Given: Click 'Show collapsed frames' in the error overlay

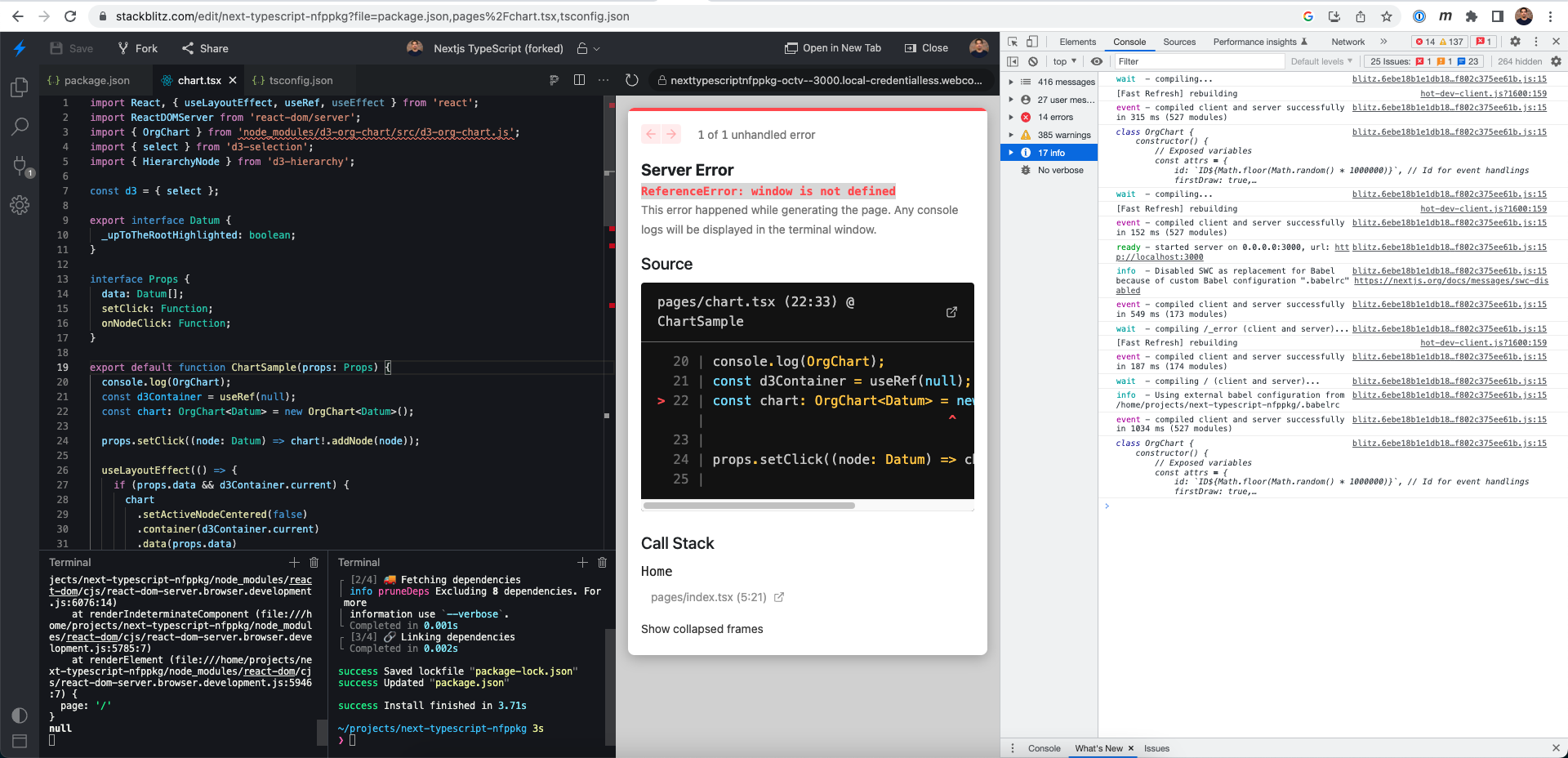Looking at the screenshot, I should 702,629.
